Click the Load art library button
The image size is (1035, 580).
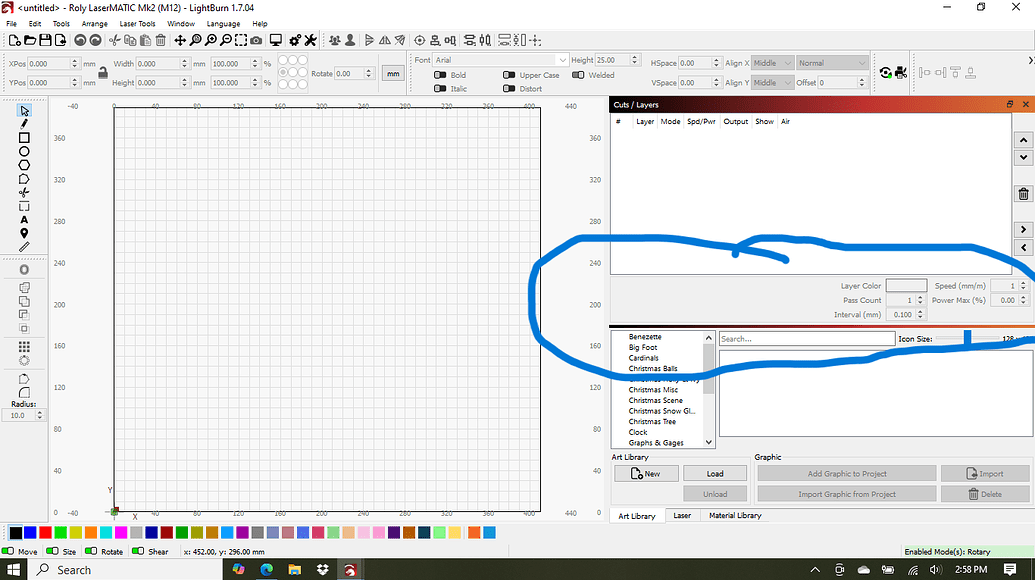pos(715,474)
